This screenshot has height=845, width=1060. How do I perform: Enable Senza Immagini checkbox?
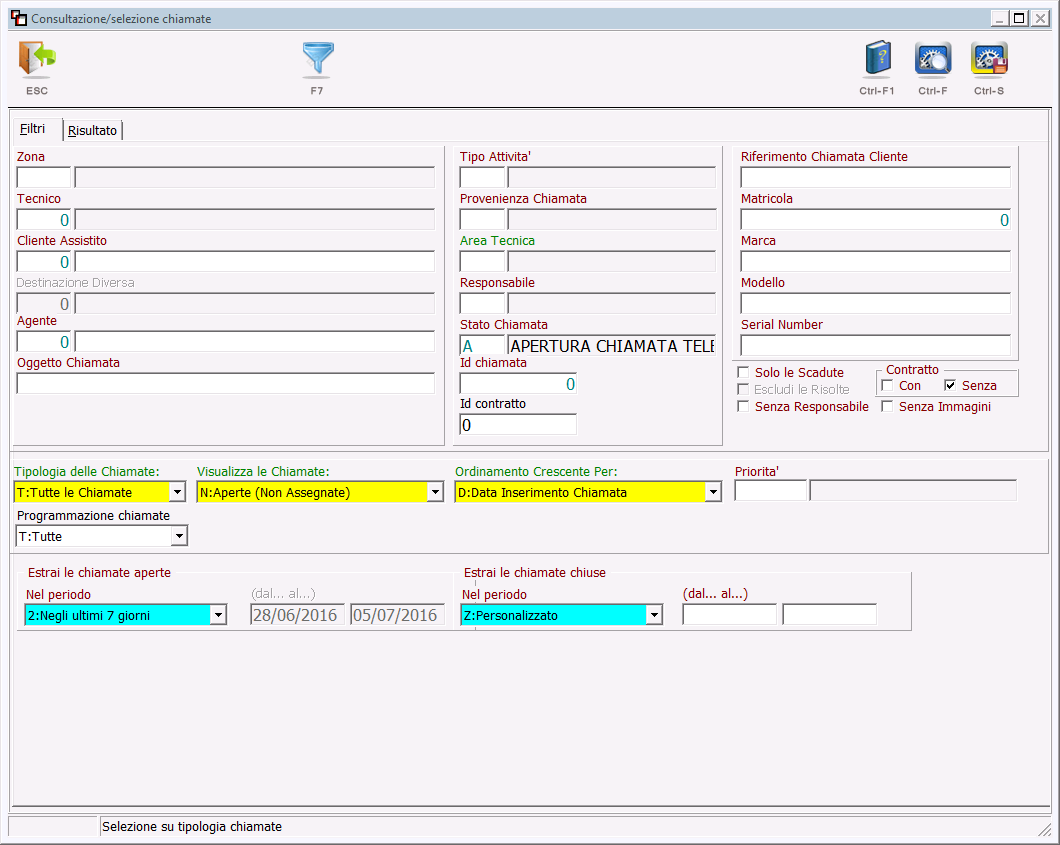click(887, 406)
